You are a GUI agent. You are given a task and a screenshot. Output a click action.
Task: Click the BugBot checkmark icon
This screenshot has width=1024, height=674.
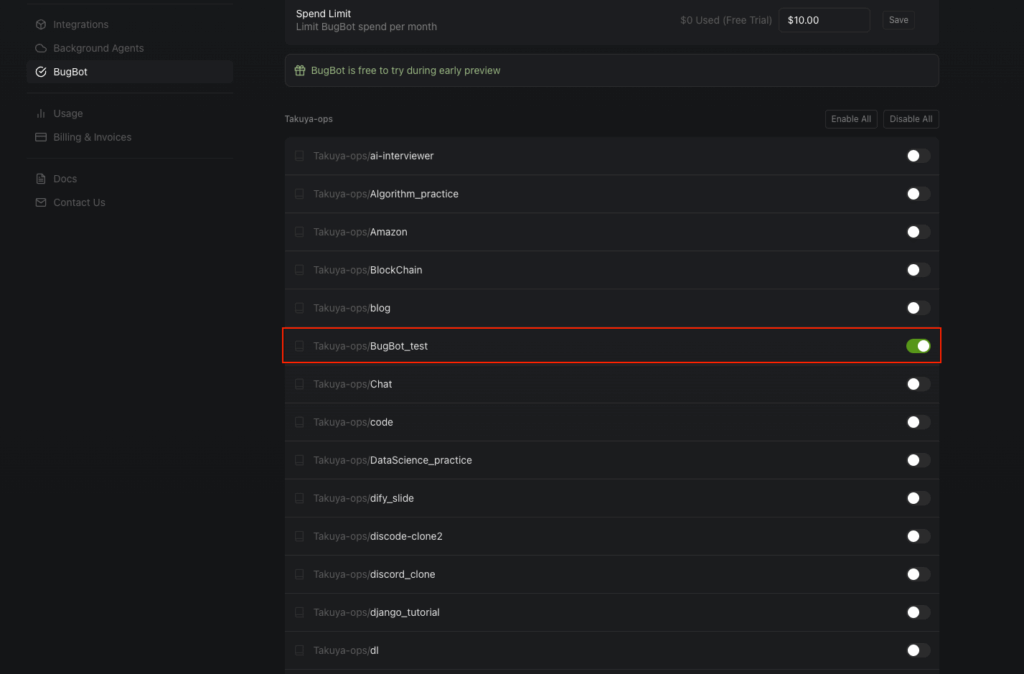coord(40,72)
